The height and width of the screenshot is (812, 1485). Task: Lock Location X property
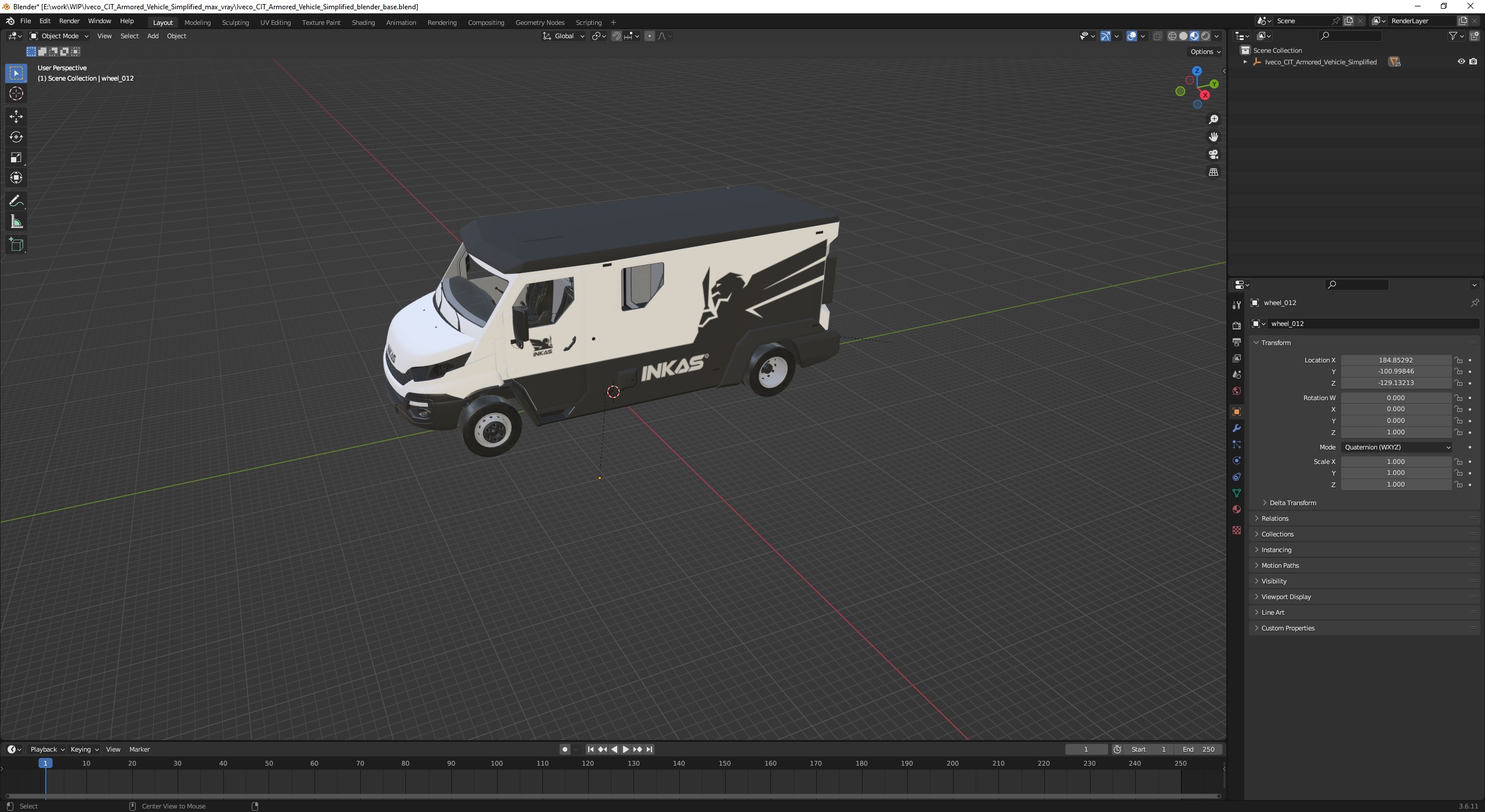tap(1458, 360)
